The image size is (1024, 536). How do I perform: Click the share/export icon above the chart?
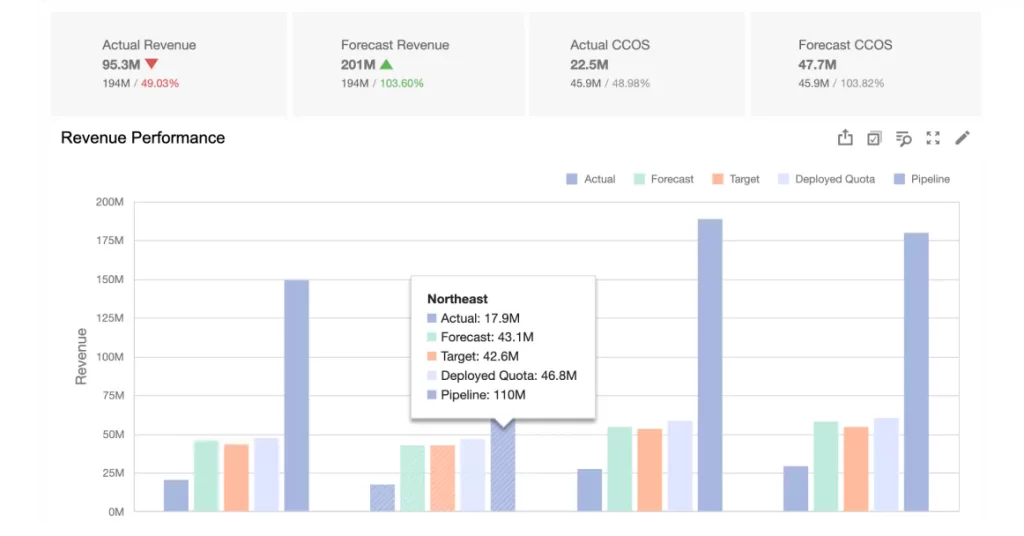(x=845, y=138)
